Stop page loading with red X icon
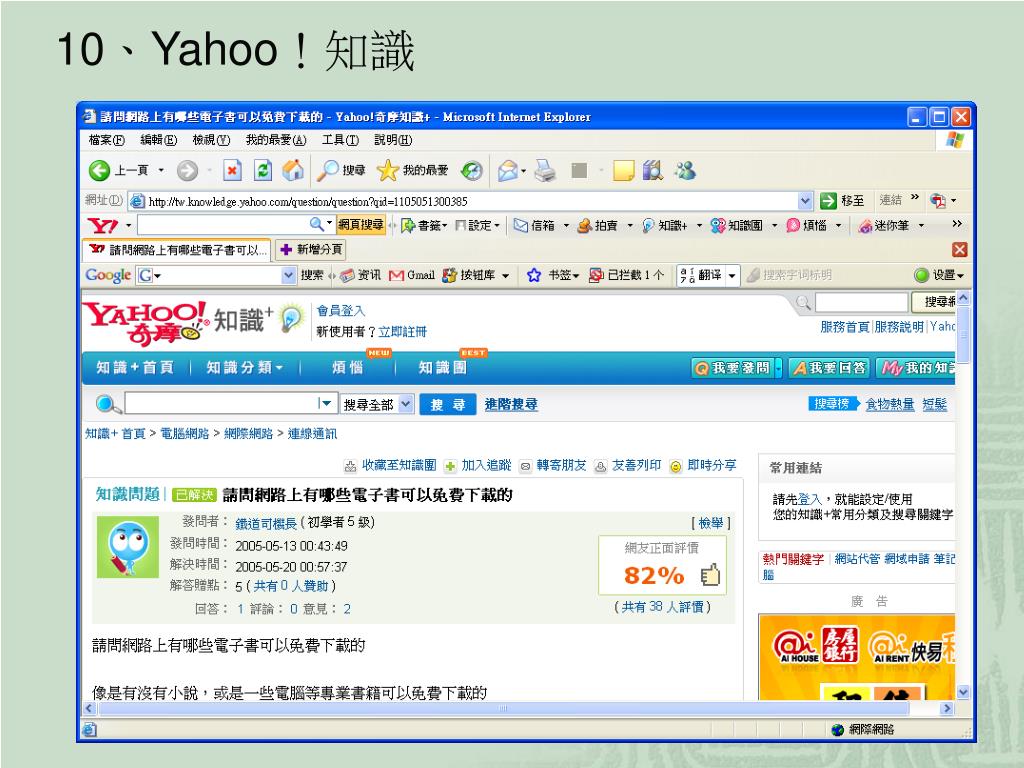1024x768 pixels. click(232, 171)
